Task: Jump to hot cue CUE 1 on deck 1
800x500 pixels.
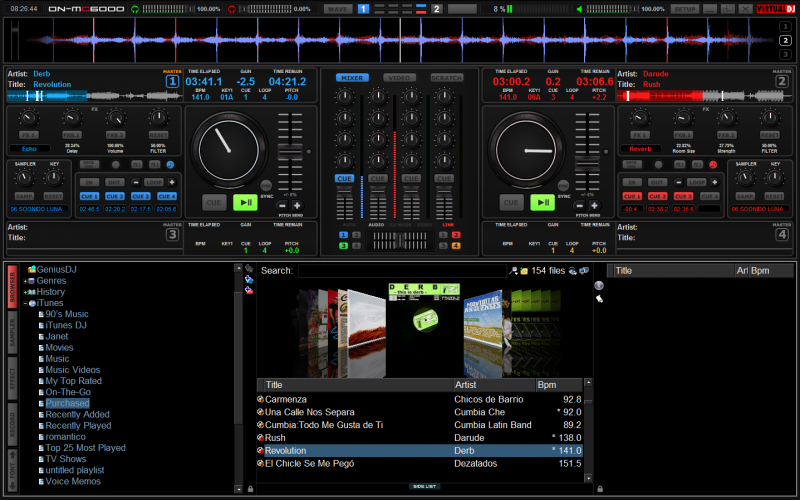Action: click(x=89, y=196)
